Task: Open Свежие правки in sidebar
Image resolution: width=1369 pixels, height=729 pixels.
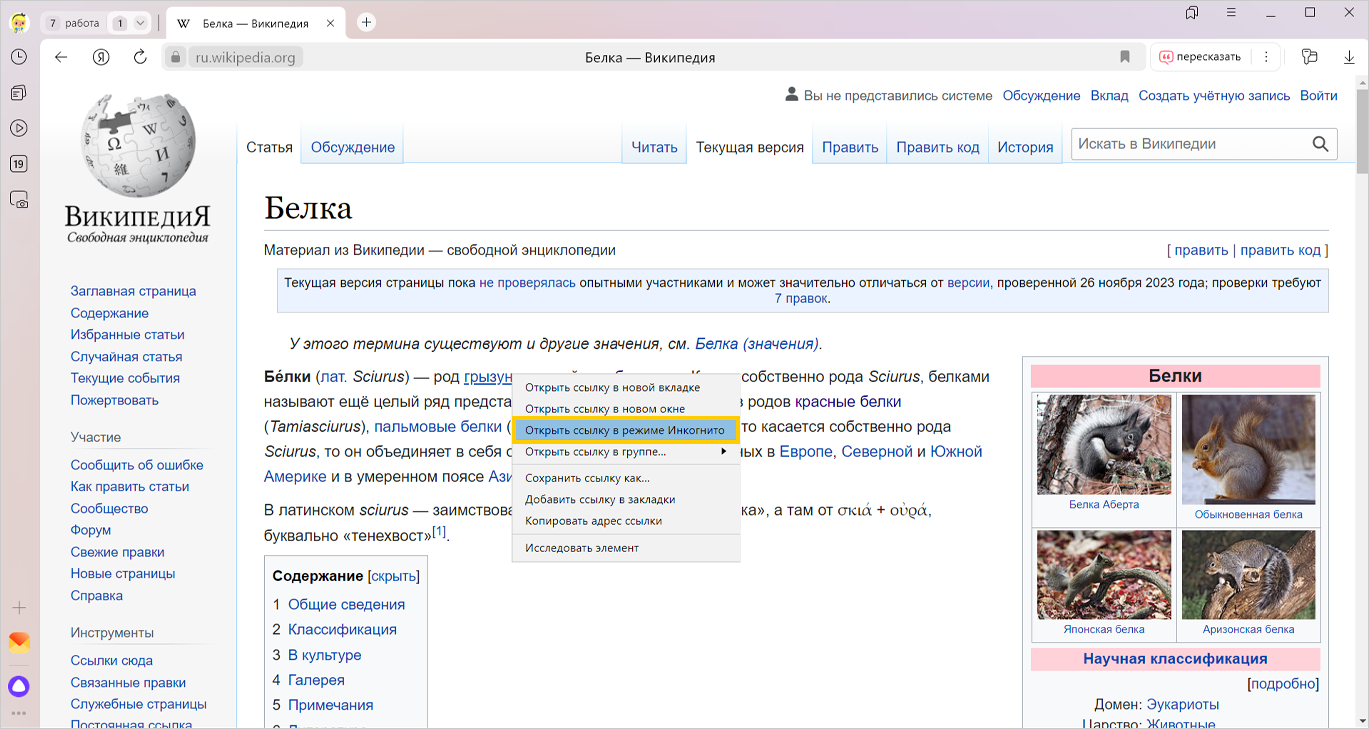Action: tap(117, 552)
